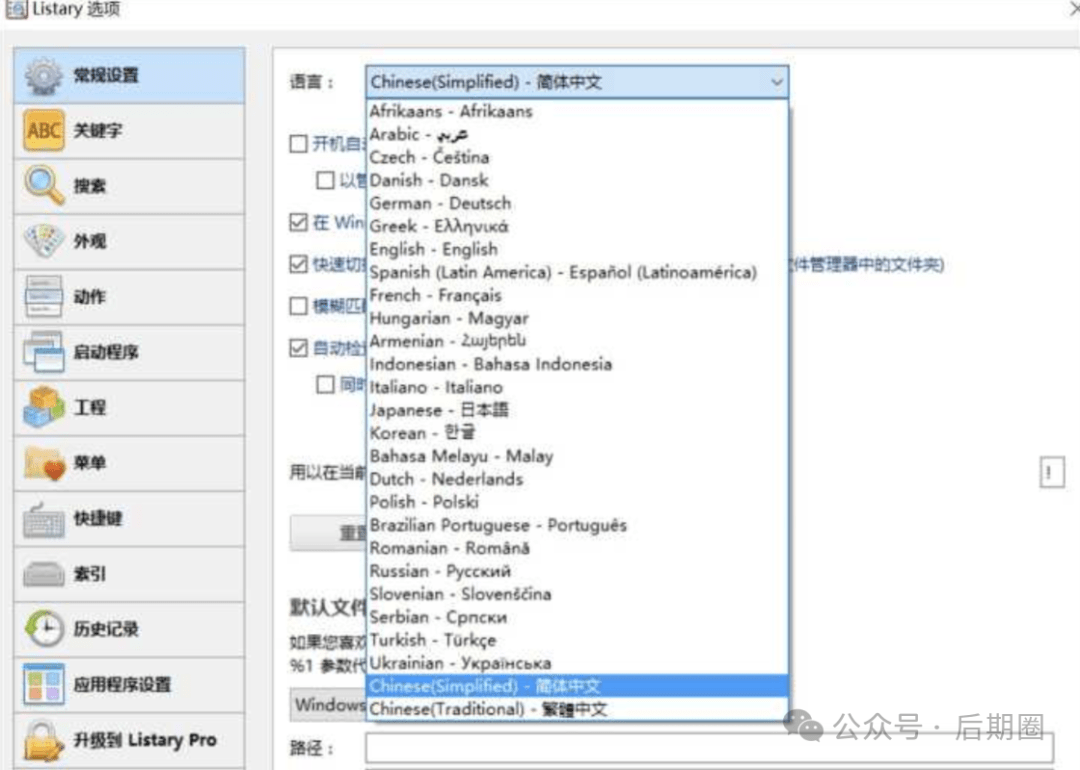Click the Upgrade to Listary Pro lock icon

point(43,740)
